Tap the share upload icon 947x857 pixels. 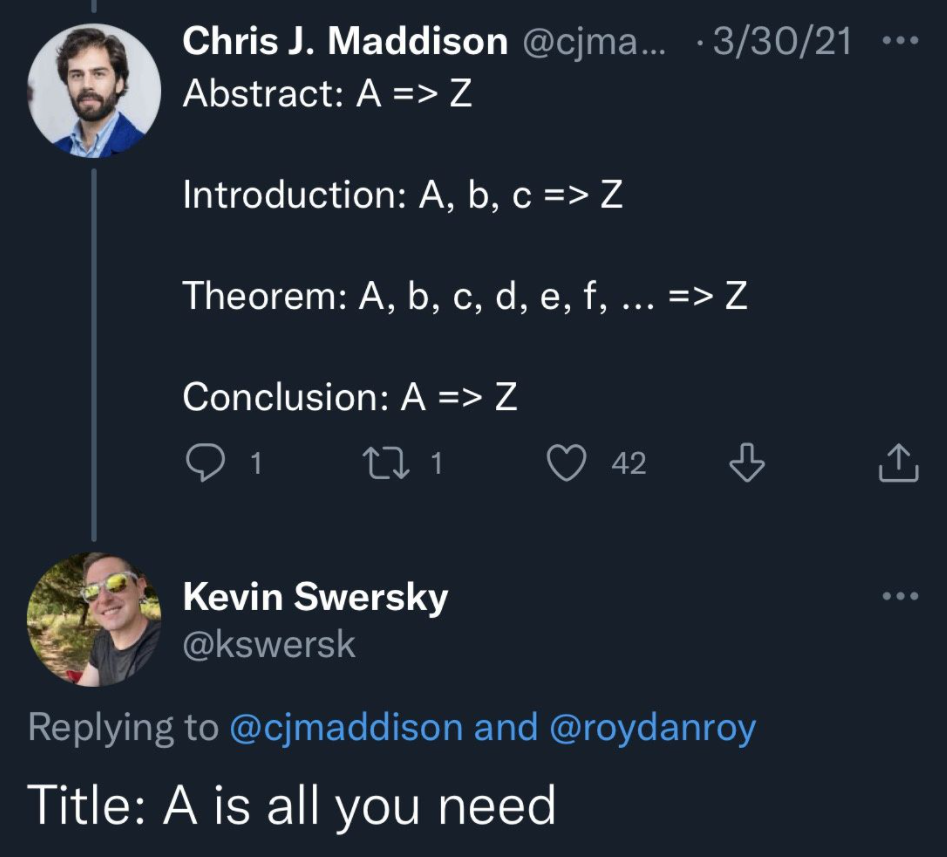point(897,462)
